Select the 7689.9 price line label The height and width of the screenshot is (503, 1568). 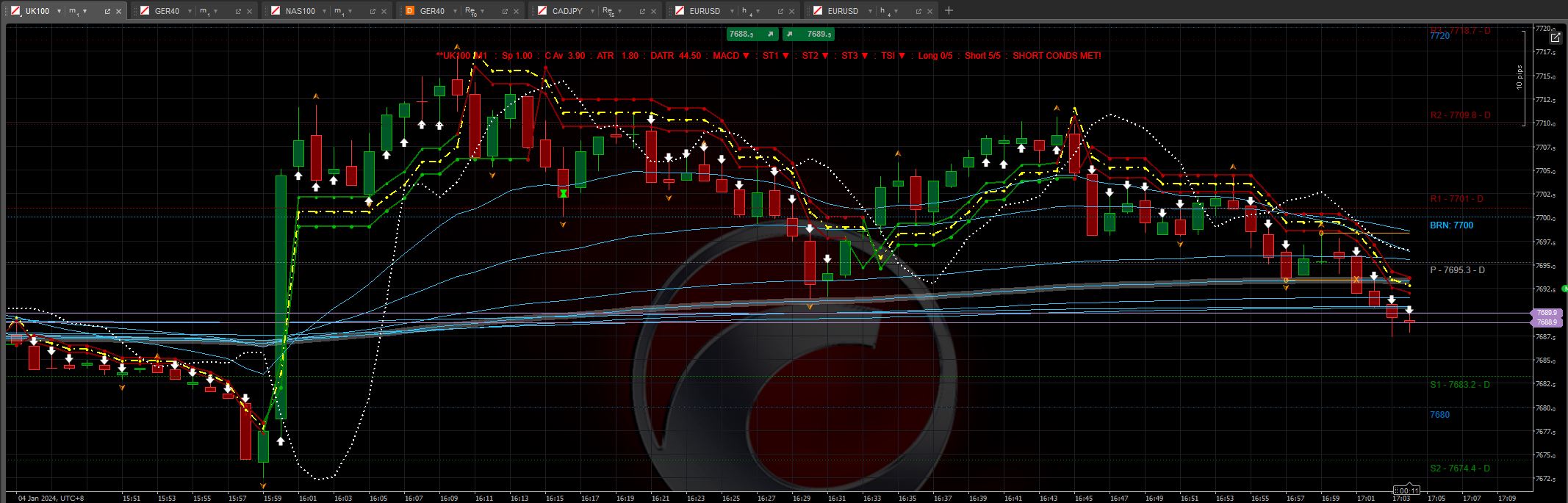[1547, 313]
